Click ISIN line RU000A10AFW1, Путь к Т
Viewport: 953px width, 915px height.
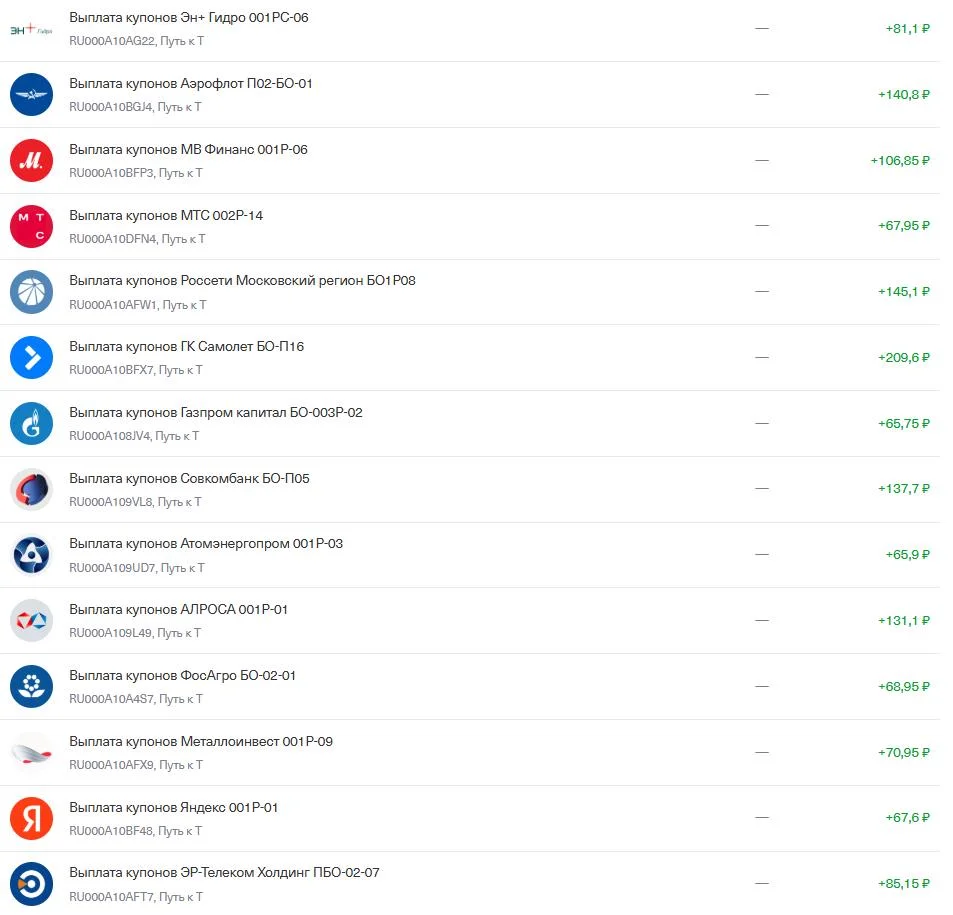click(138, 305)
